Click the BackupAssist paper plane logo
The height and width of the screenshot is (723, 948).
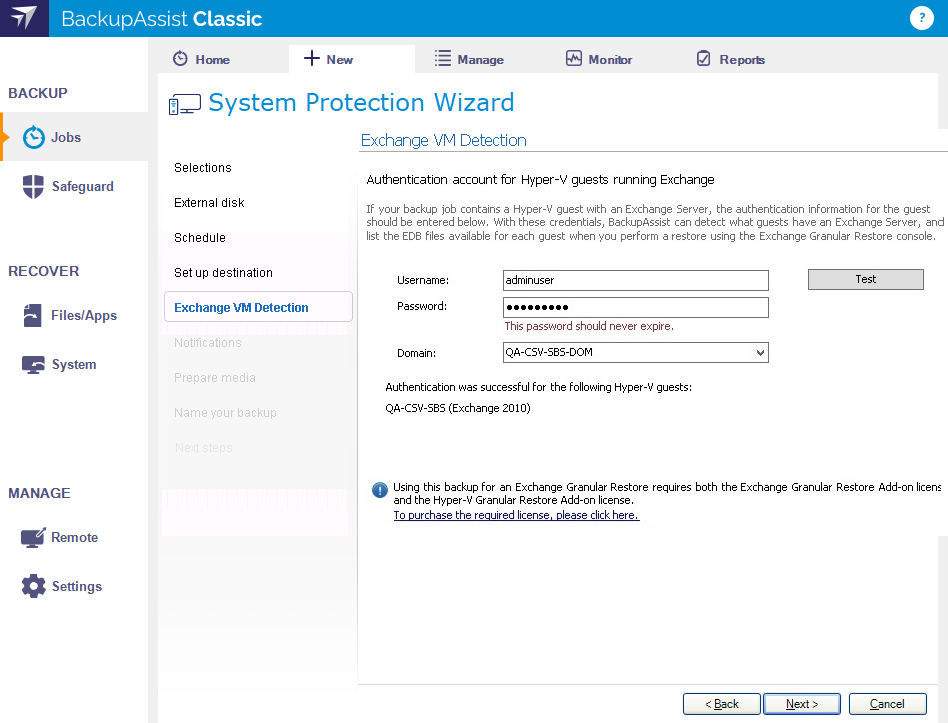pyautogui.click(x=24, y=18)
